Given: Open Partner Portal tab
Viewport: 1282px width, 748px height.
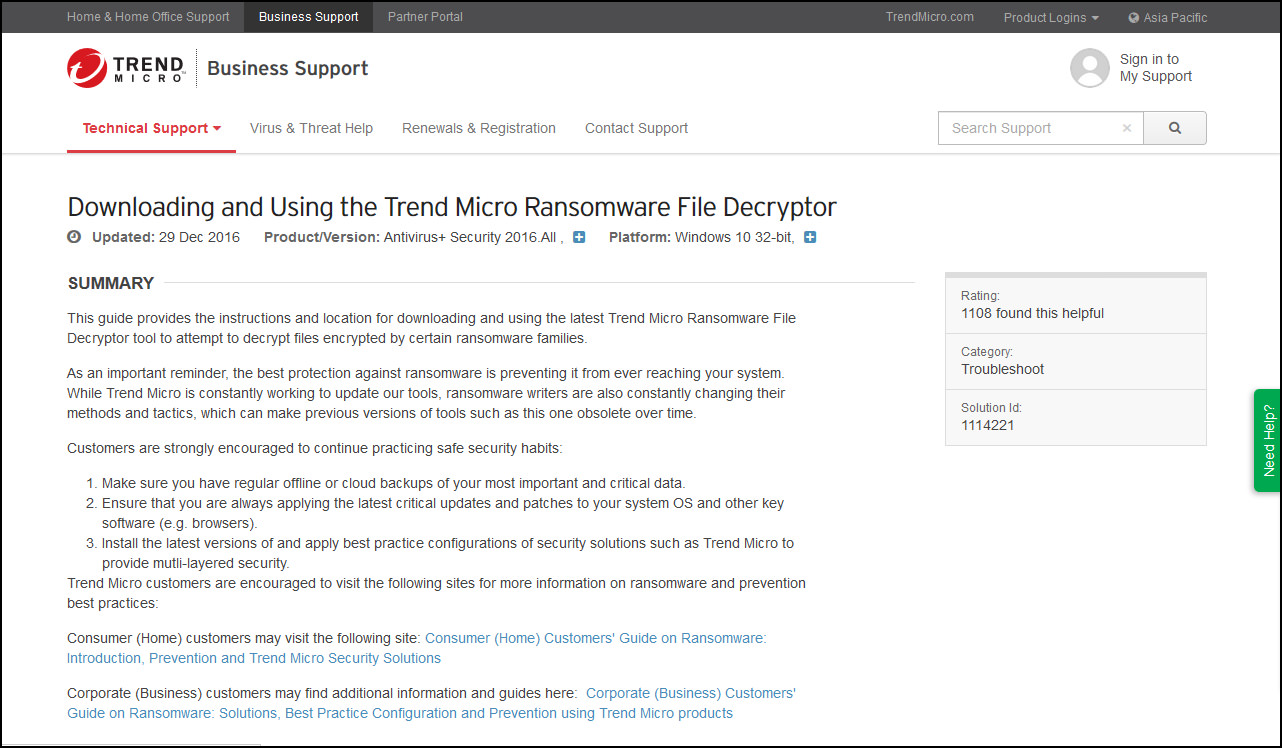Looking at the screenshot, I should click(x=425, y=17).
